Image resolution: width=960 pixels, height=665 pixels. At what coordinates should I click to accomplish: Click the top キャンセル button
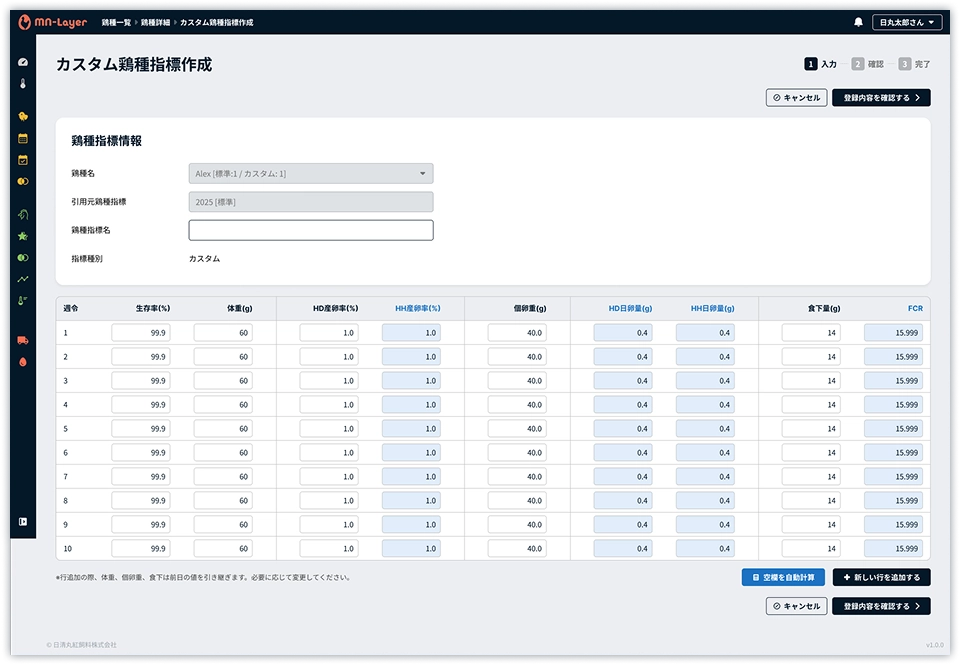pyautogui.click(x=795, y=98)
